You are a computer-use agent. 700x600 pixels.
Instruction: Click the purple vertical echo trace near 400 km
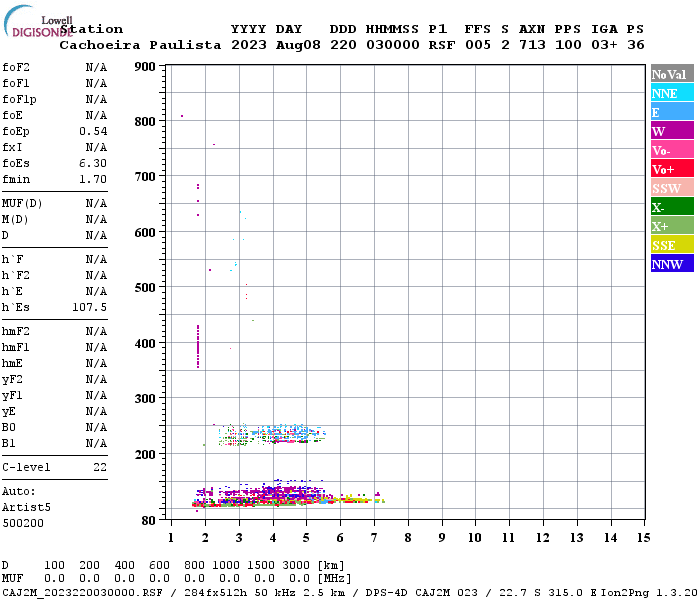198,346
